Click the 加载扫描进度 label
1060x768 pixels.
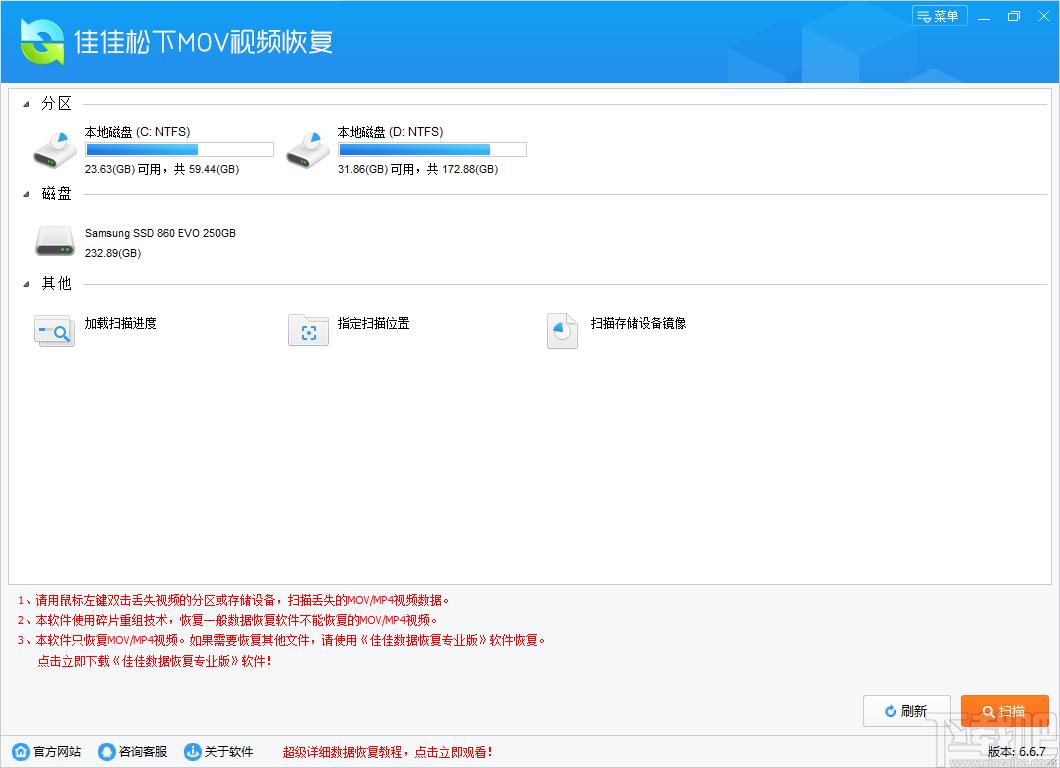[x=120, y=323]
